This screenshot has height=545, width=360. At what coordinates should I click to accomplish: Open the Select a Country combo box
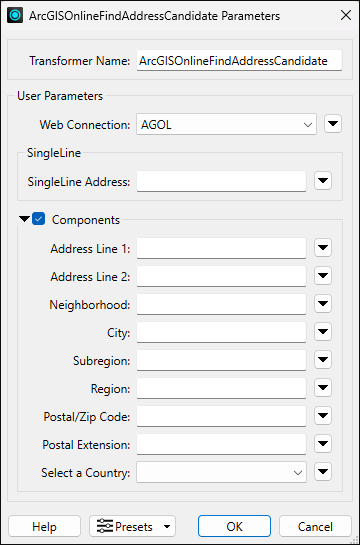(221, 472)
